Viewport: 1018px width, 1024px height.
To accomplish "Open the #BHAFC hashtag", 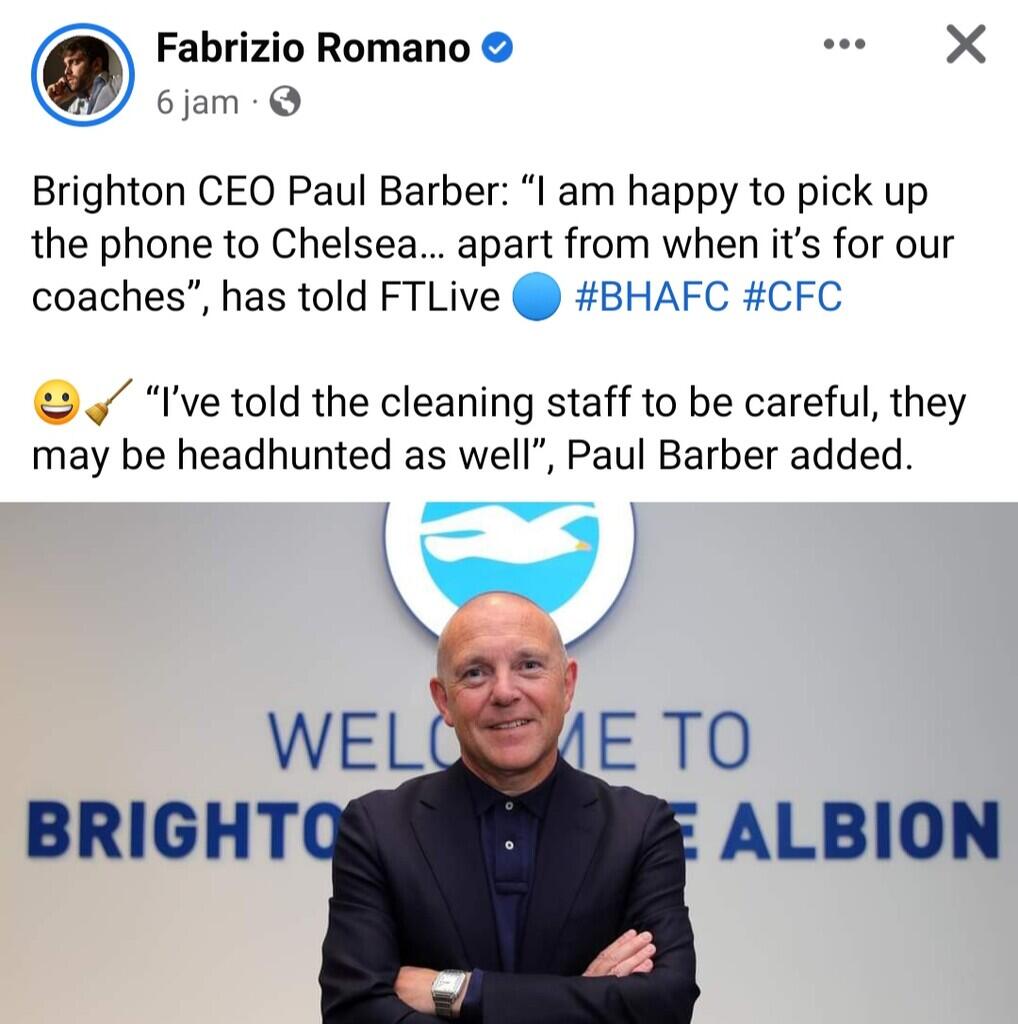I will (652, 297).
